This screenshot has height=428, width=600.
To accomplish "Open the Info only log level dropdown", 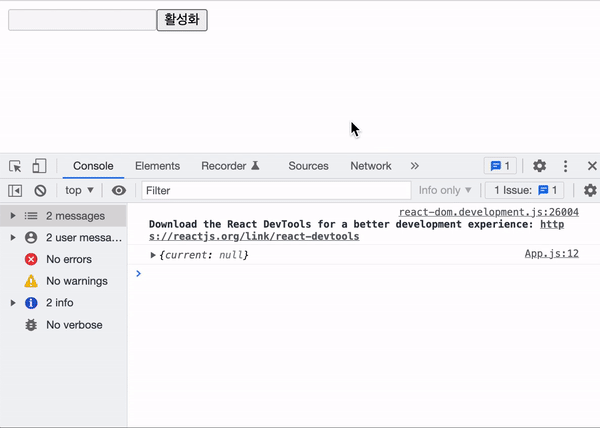I will (445, 190).
